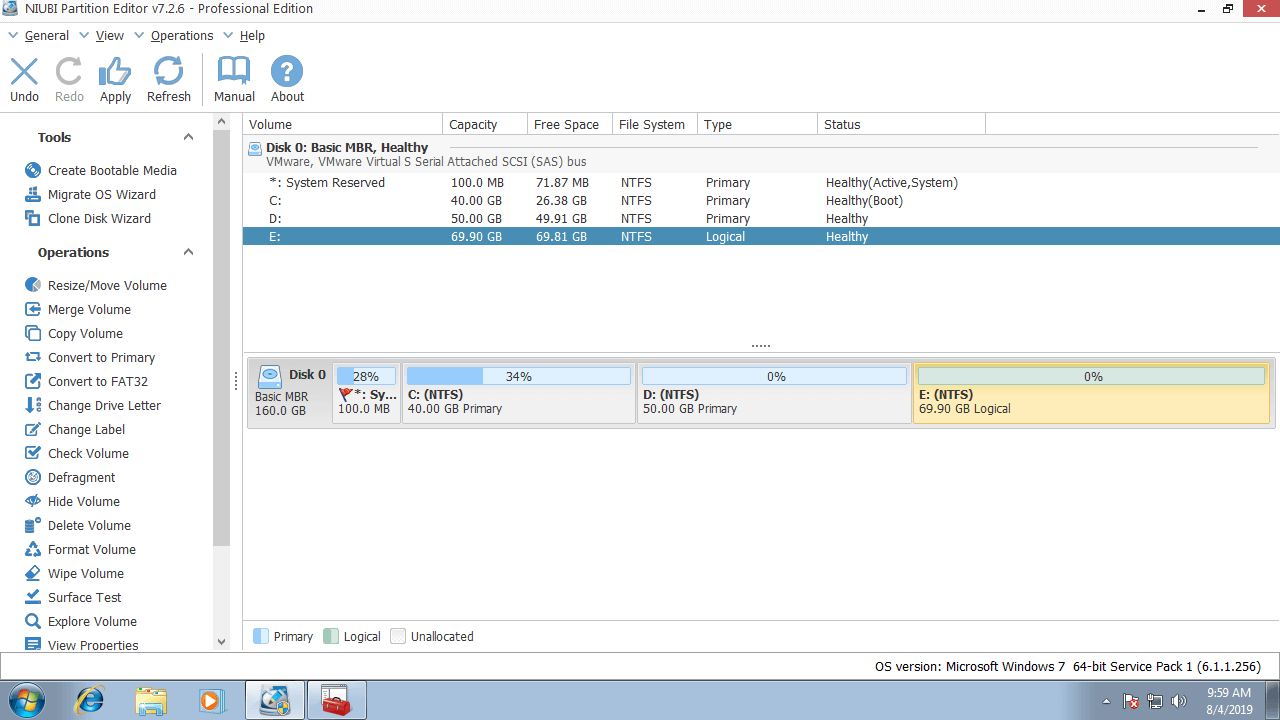This screenshot has height=720, width=1280.
Task: Choose Resize/Move Volume operation
Action: pyautogui.click(x=107, y=285)
